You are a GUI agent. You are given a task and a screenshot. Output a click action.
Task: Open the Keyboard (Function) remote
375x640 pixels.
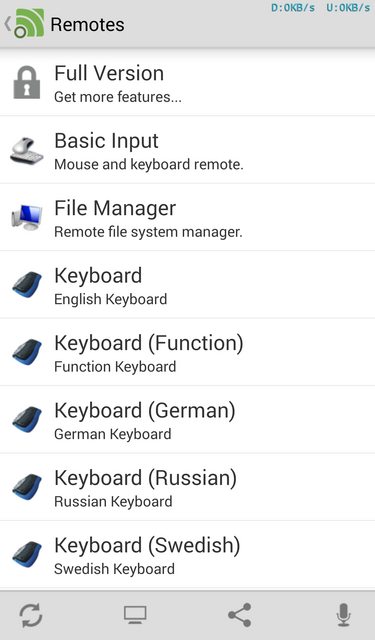coord(187,352)
